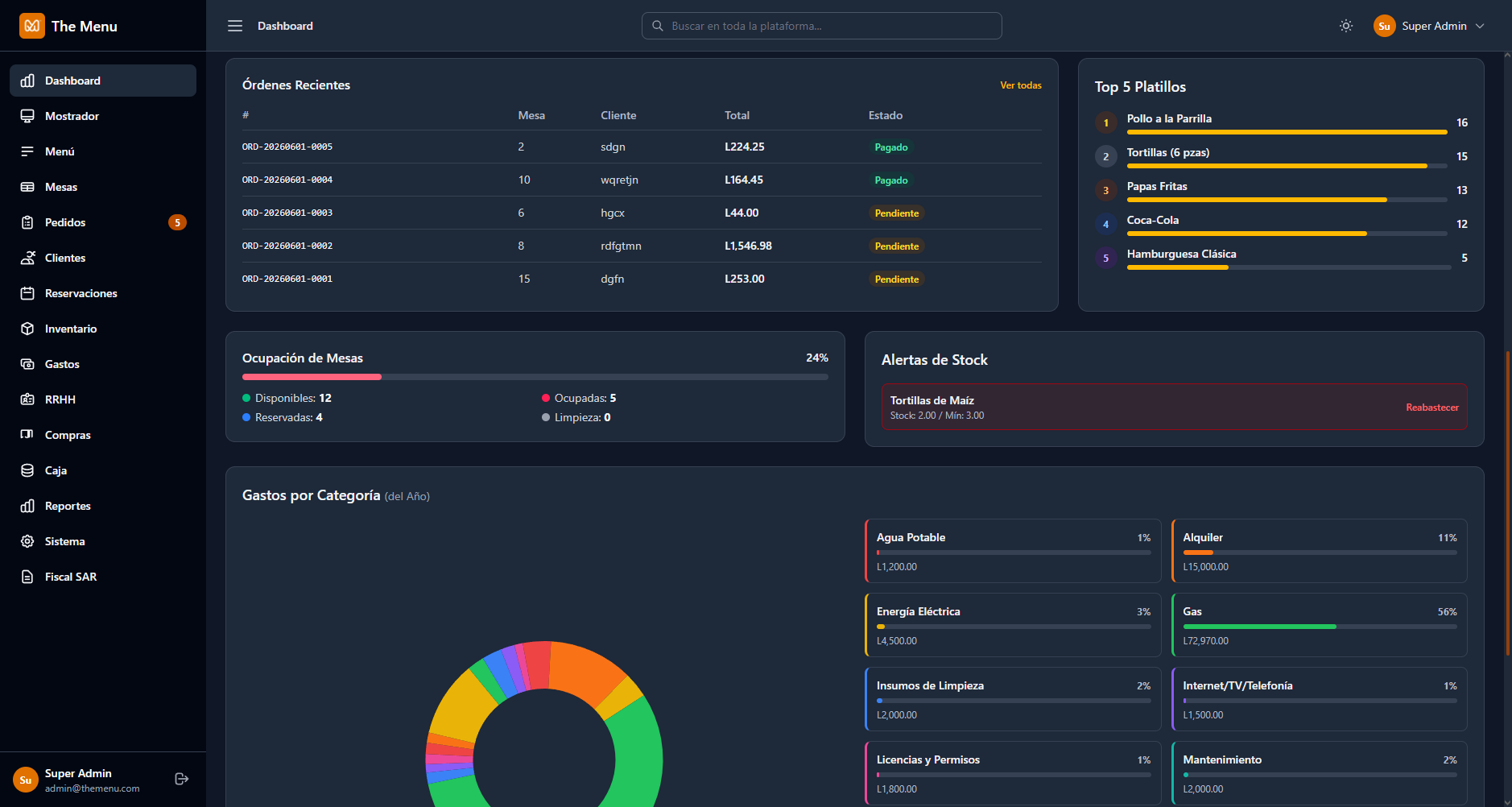Click the Energía Eléctrica expense card
This screenshot has height=807, width=1512.
coord(1013,625)
